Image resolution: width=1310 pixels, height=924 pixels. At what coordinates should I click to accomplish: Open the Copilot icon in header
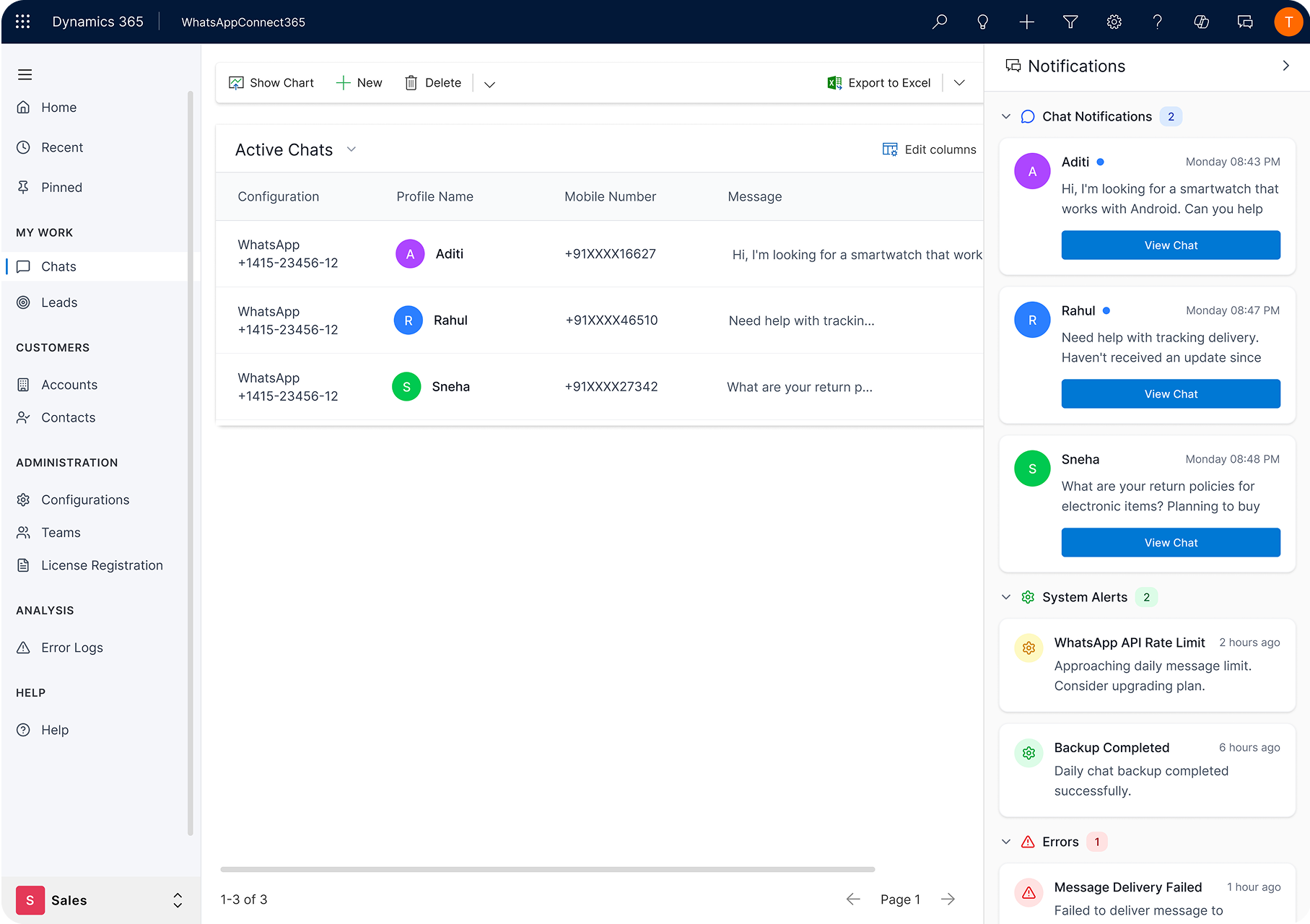[x=1202, y=22]
